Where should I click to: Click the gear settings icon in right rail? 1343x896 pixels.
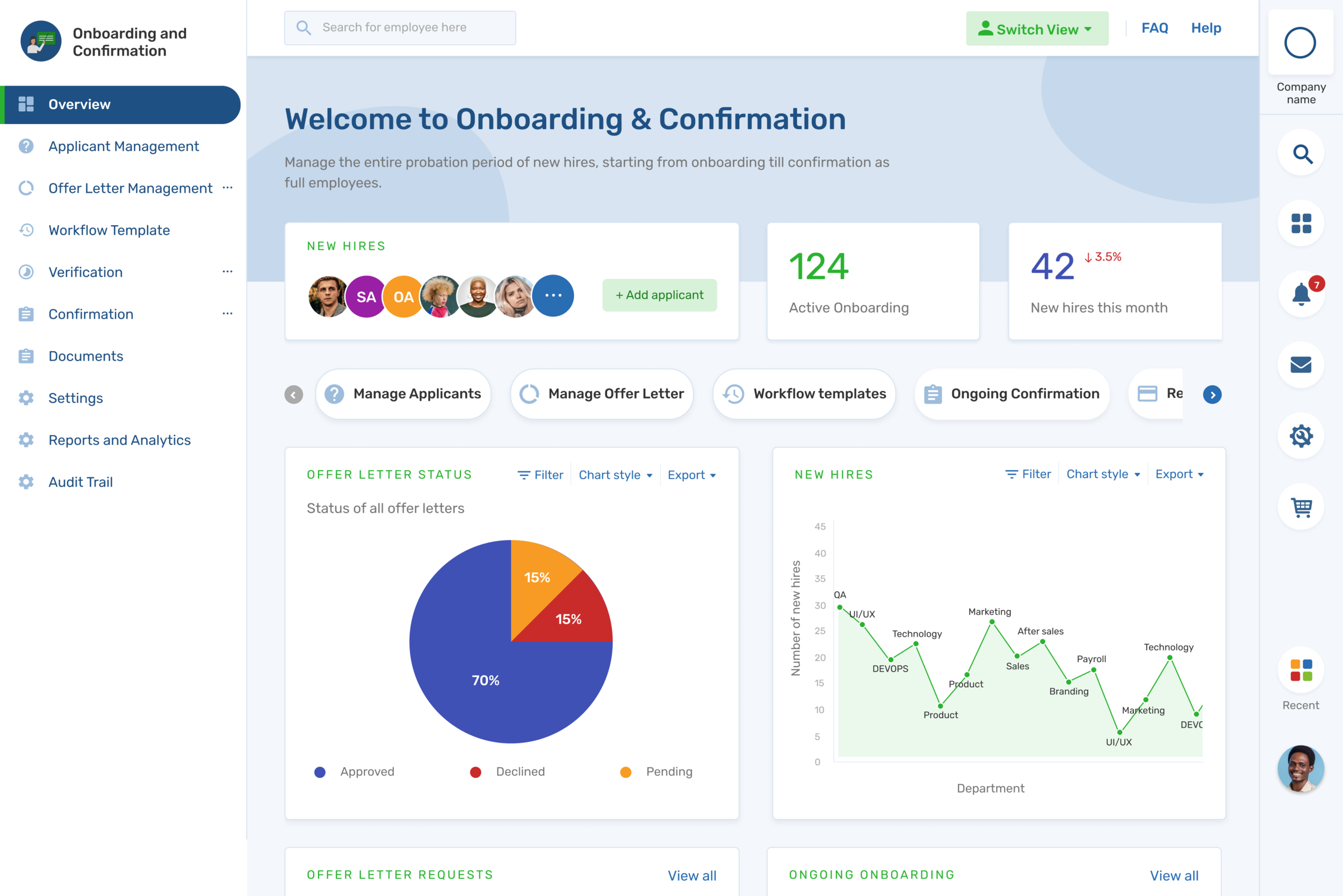point(1301,436)
